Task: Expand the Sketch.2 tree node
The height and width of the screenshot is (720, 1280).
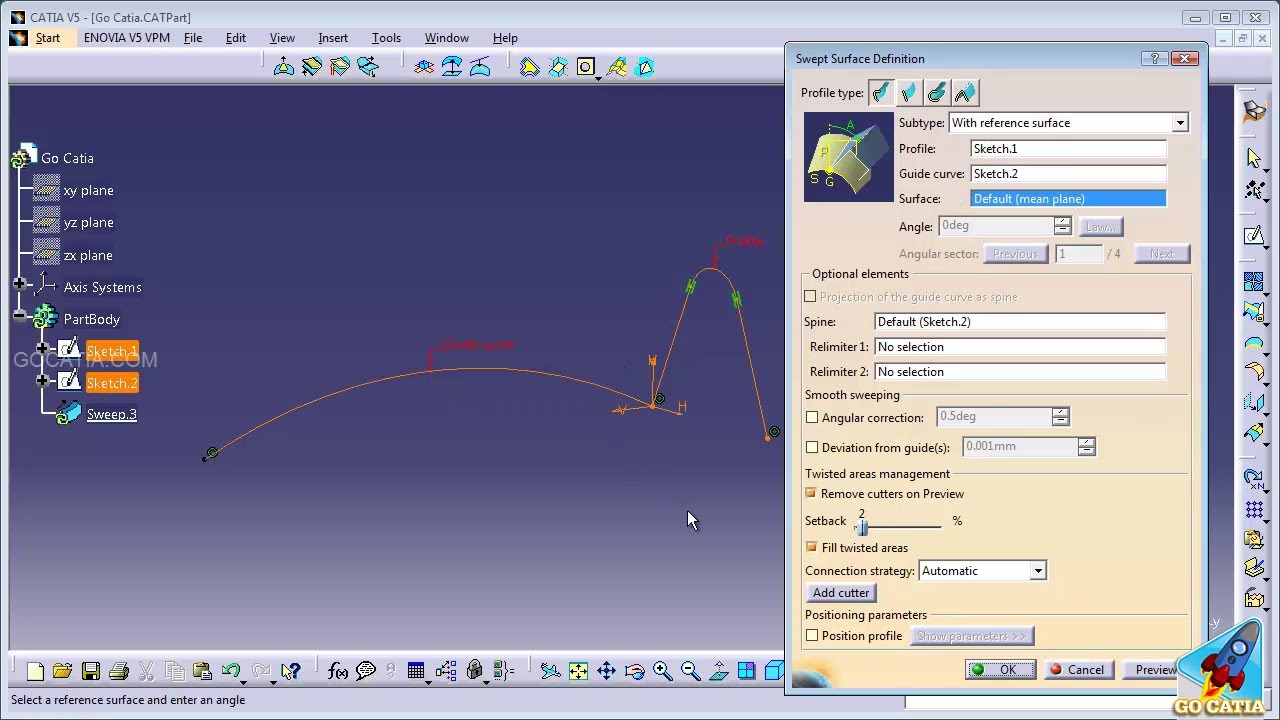Action: [x=42, y=381]
